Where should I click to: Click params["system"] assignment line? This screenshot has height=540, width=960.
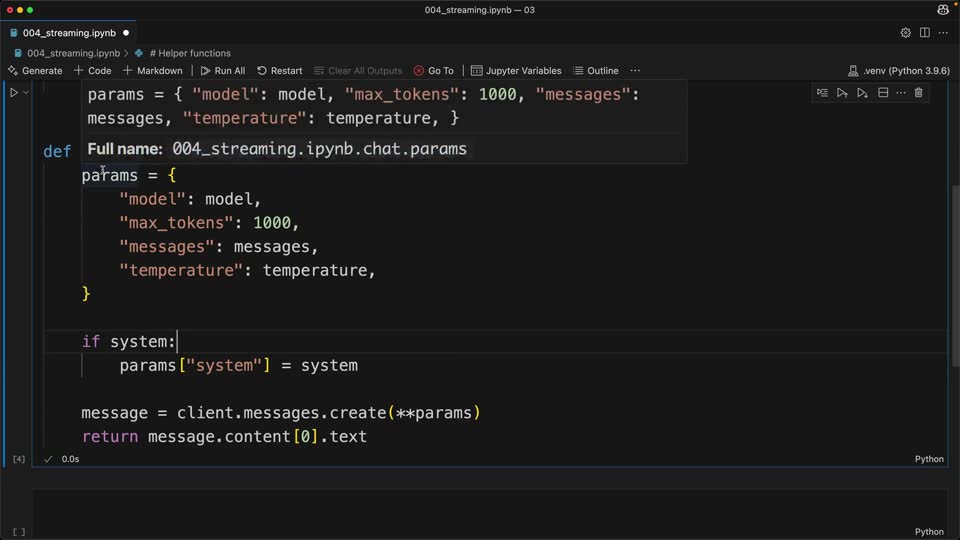(238, 366)
